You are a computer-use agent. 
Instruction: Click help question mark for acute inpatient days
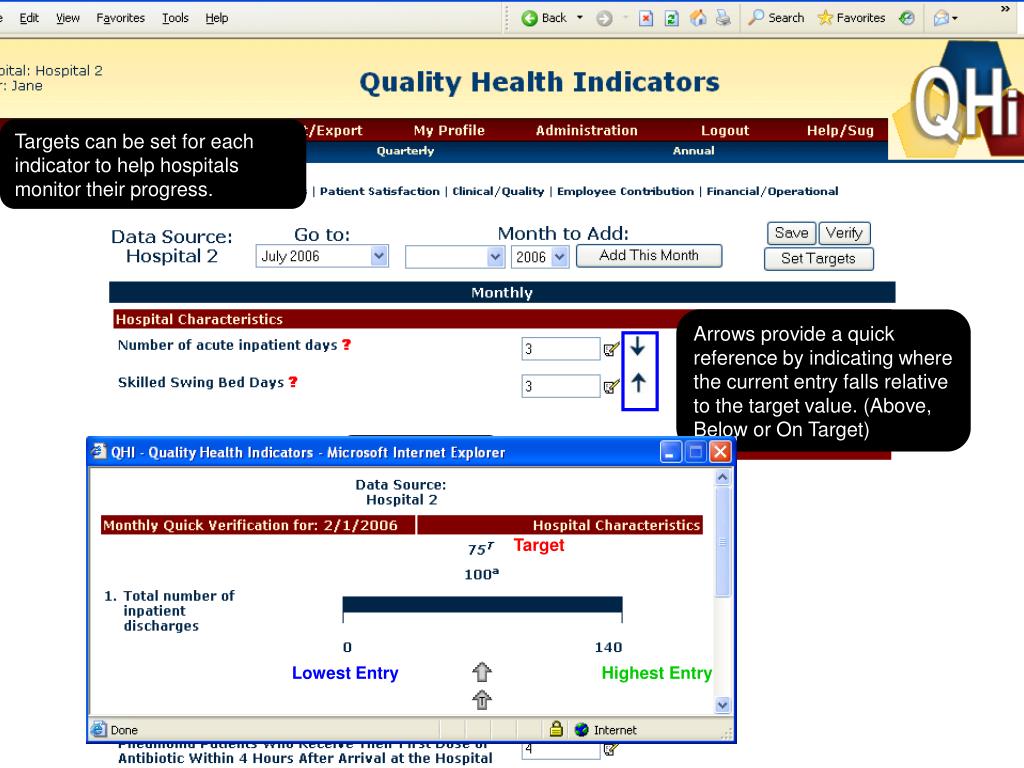(x=346, y=344)
